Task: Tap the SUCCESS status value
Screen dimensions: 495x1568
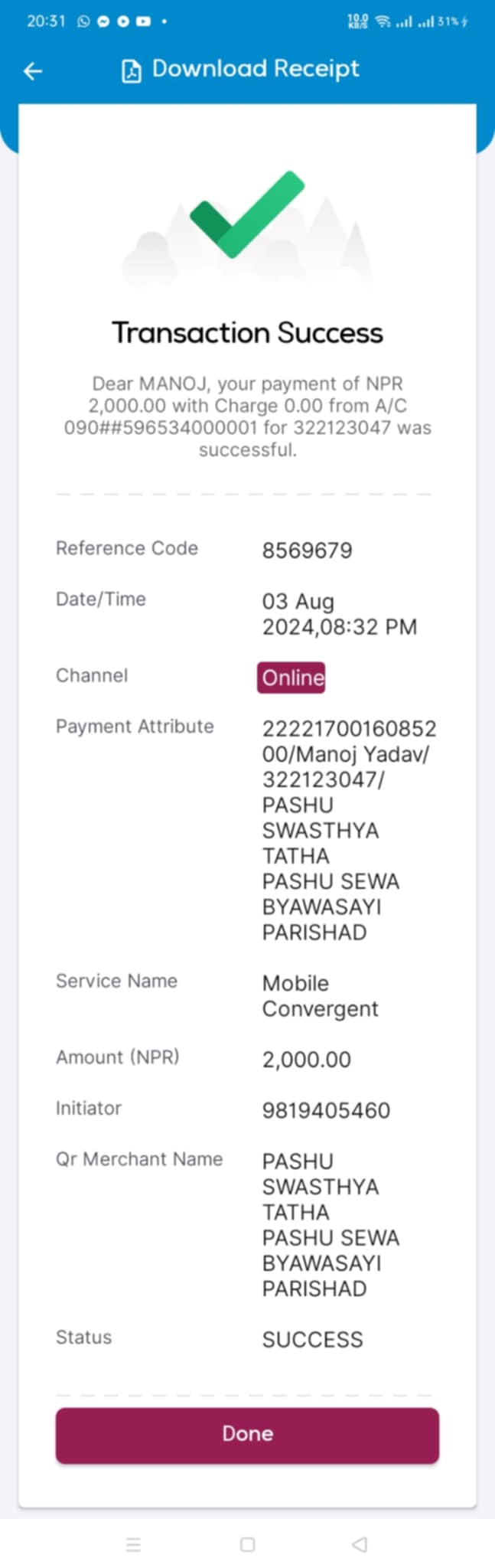Action: pyautogui.click(x=312, y=1340)
